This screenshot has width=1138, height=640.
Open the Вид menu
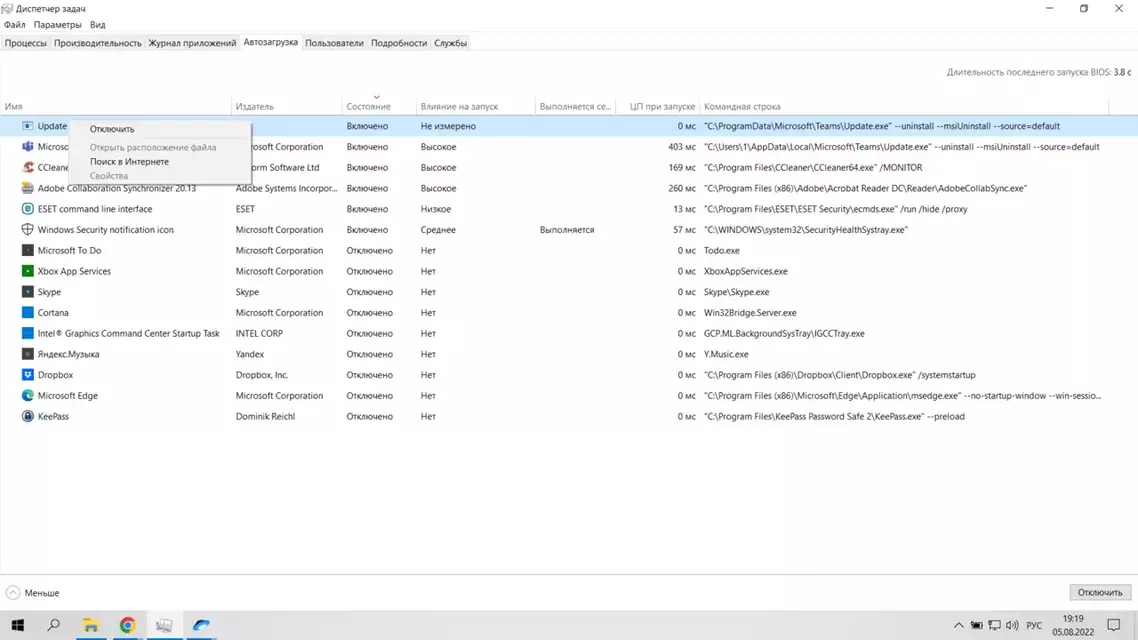pos(97,25)
